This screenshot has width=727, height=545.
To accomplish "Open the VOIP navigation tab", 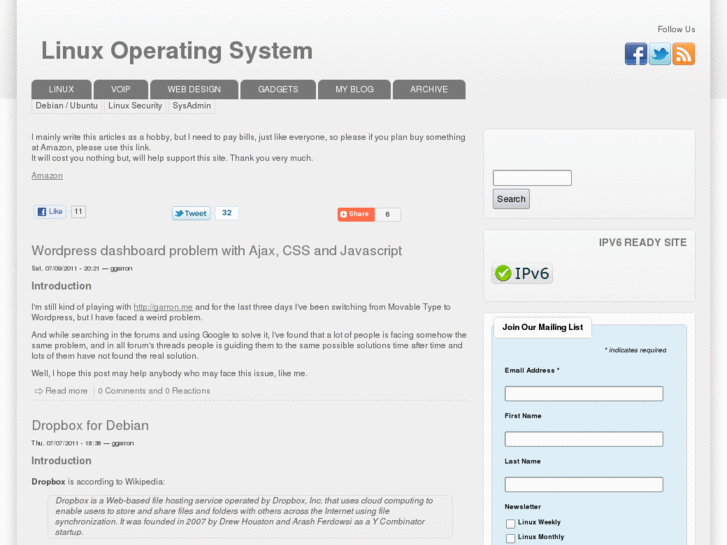I will pyautogui.click(x=121, y=90).
